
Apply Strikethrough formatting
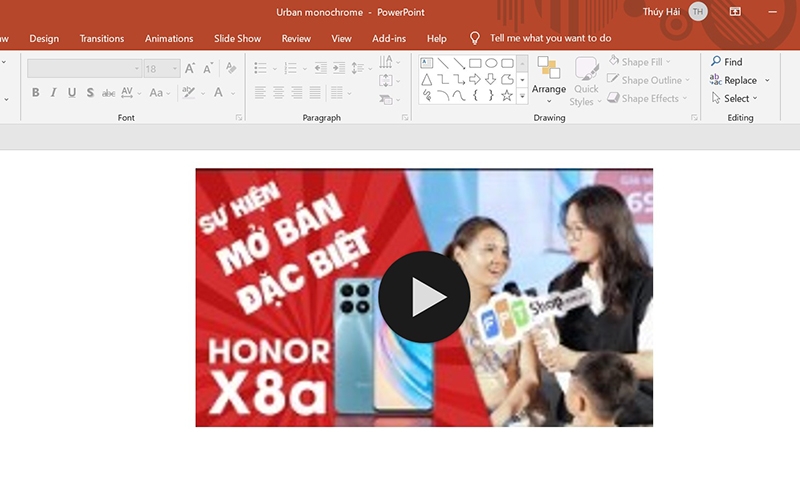[108, 93]
